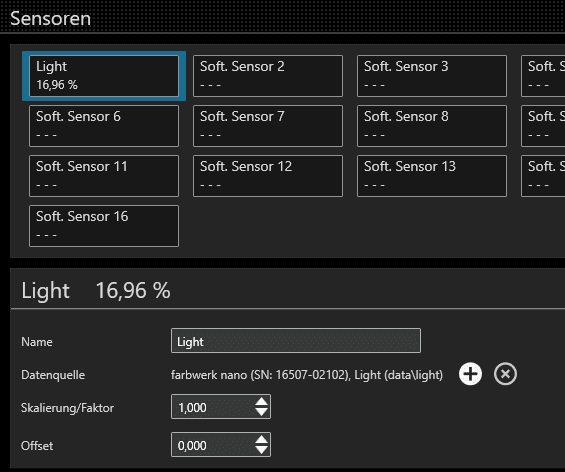
Task: Click the Name input field containing Light
Action: point(296,341)
